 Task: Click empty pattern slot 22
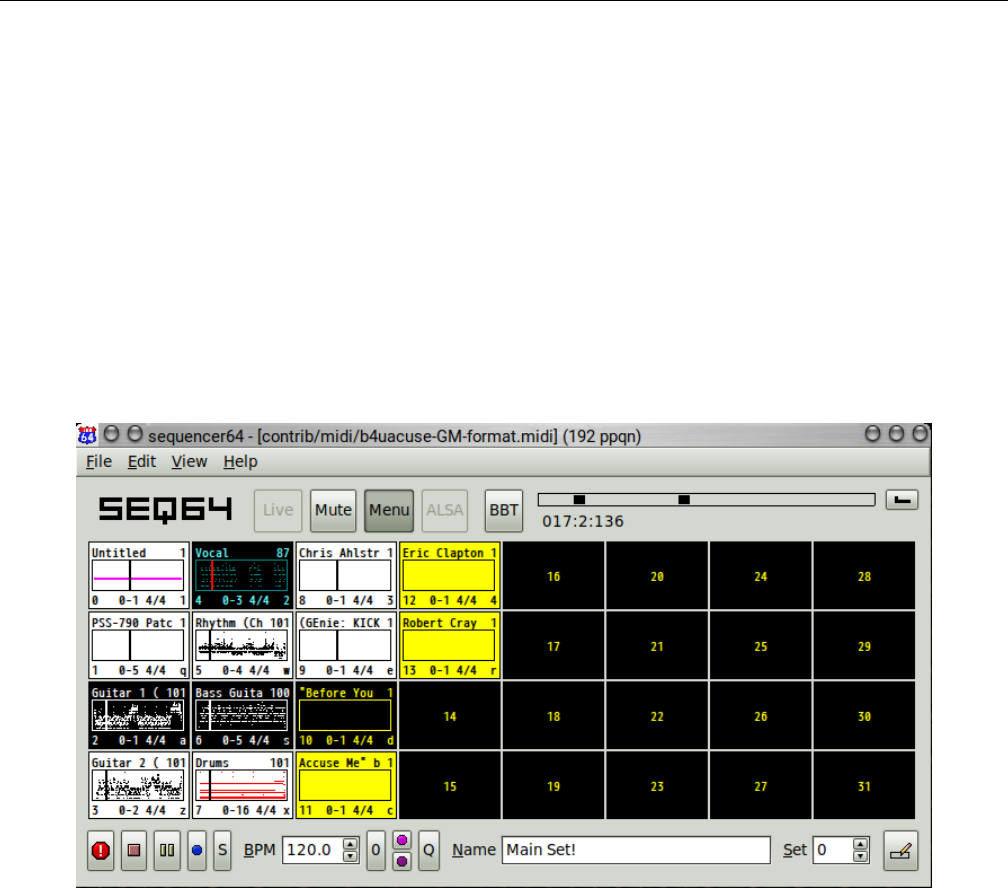657,716
